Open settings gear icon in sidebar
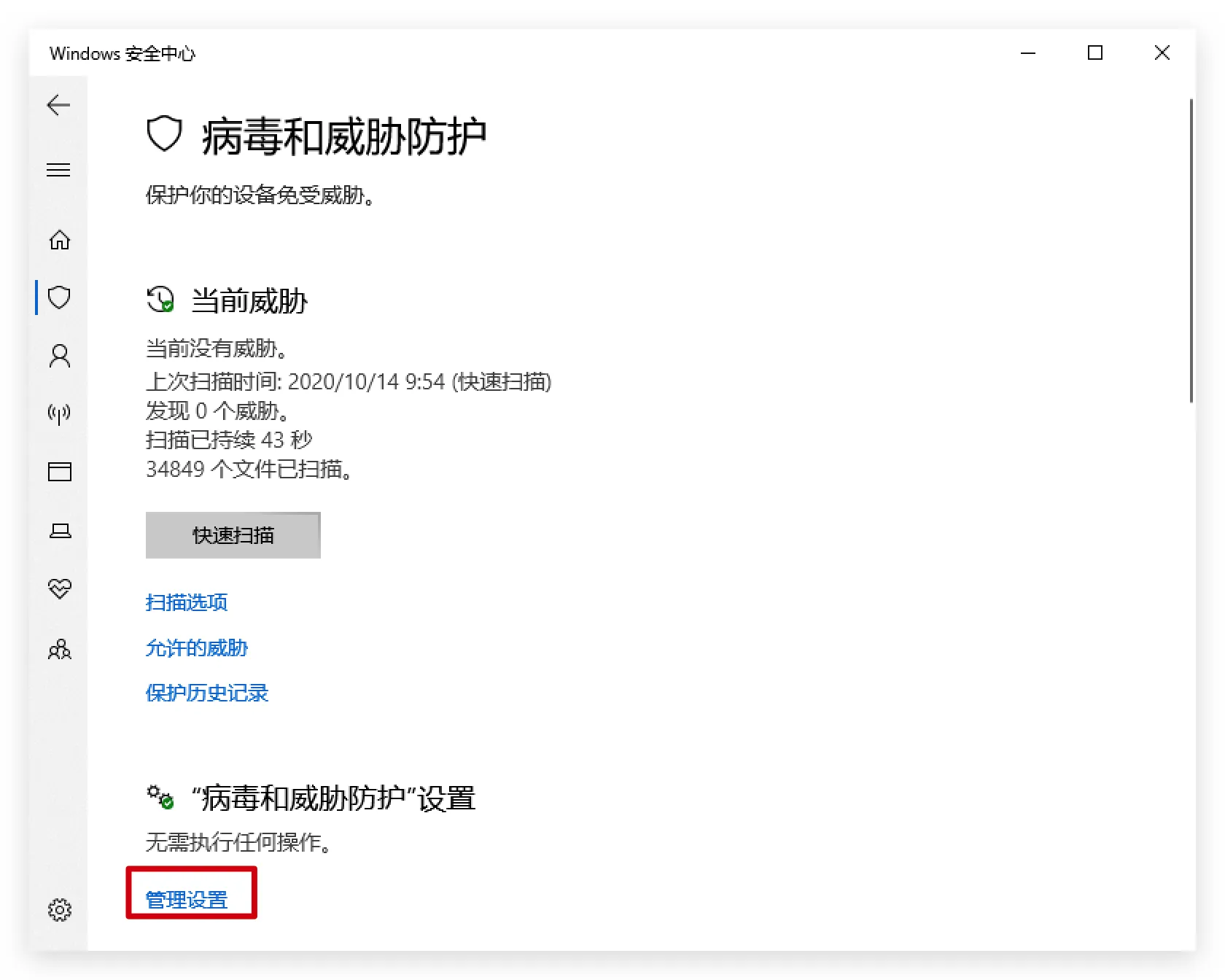The image size is (1225, 980). pos(59,909)
